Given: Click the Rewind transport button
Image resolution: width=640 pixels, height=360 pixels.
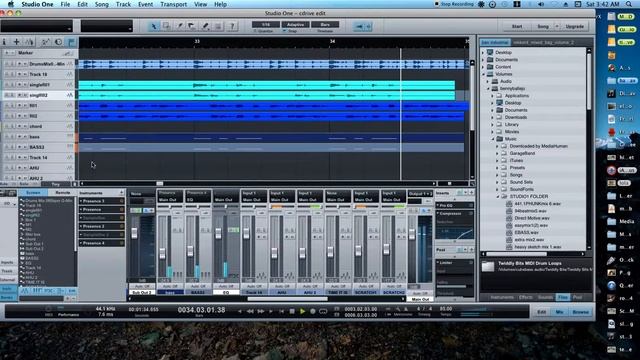Looking at the screenshot, I should [x=250, y=311].
